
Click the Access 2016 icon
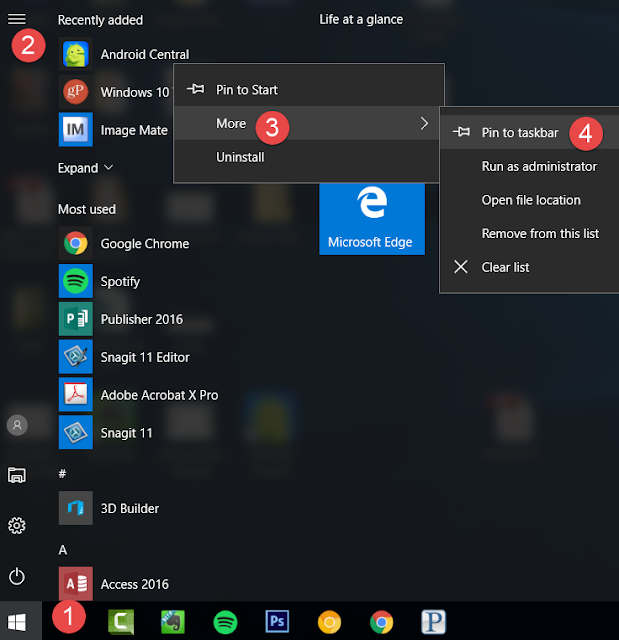pos(75,584)
